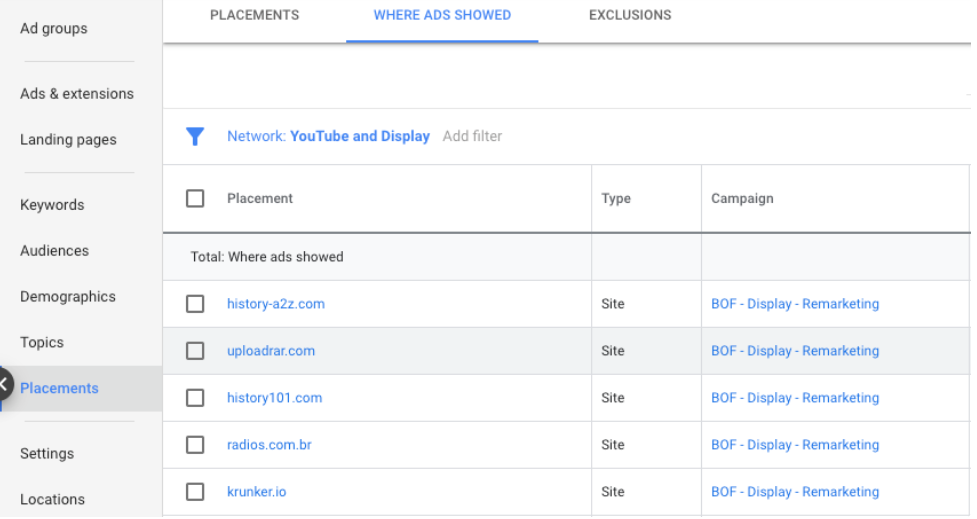Screen dimensions: 977x519
Task: Toggle the select-all checkbox in the table header
Action: (x=195, y=199)
